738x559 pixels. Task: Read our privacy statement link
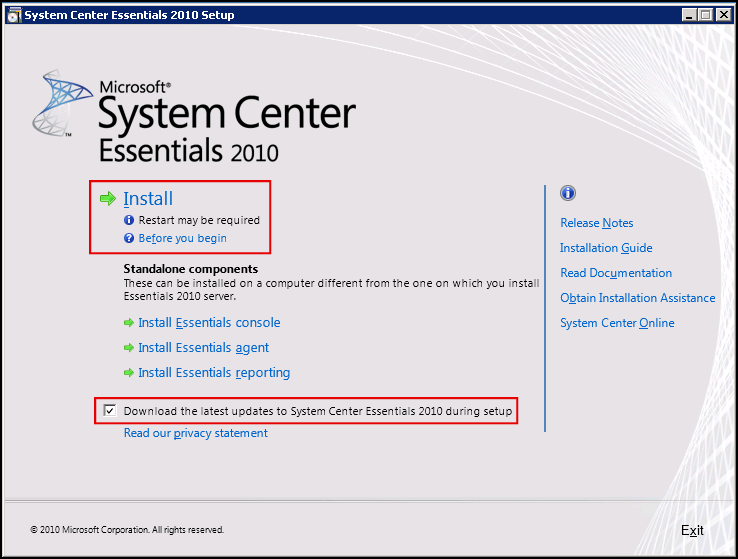(x=196, y=433)
